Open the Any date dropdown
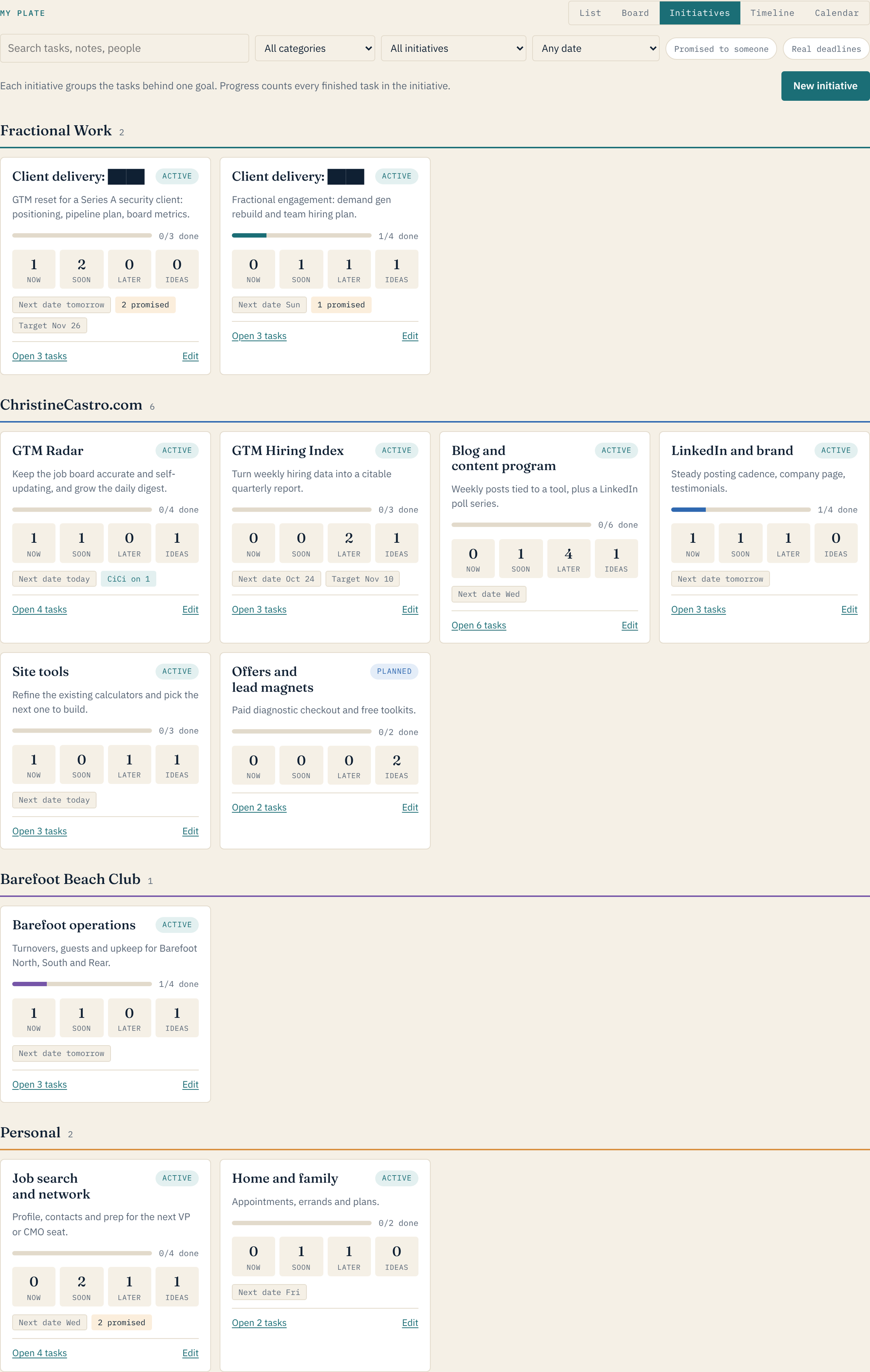The width and height of the screenshot is (870, 1372). point(596,49)
